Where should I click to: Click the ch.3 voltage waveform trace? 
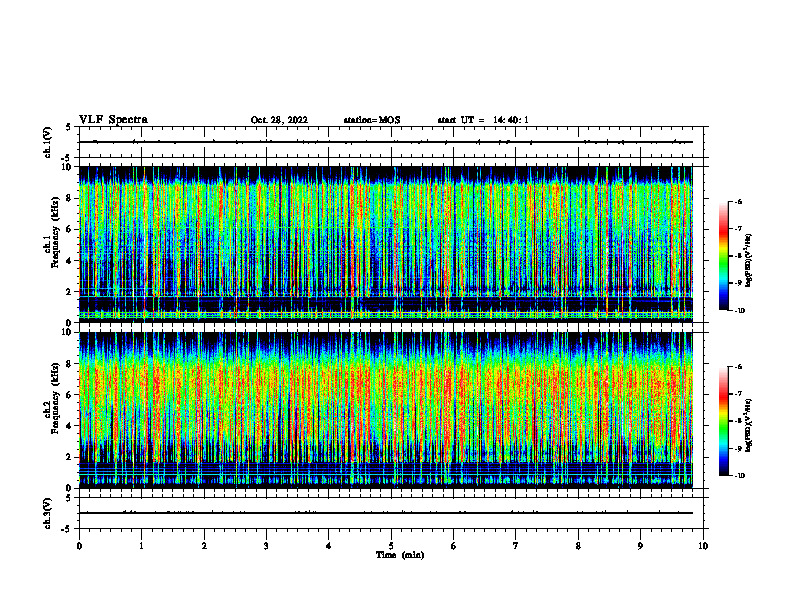[x=386, y=513]
